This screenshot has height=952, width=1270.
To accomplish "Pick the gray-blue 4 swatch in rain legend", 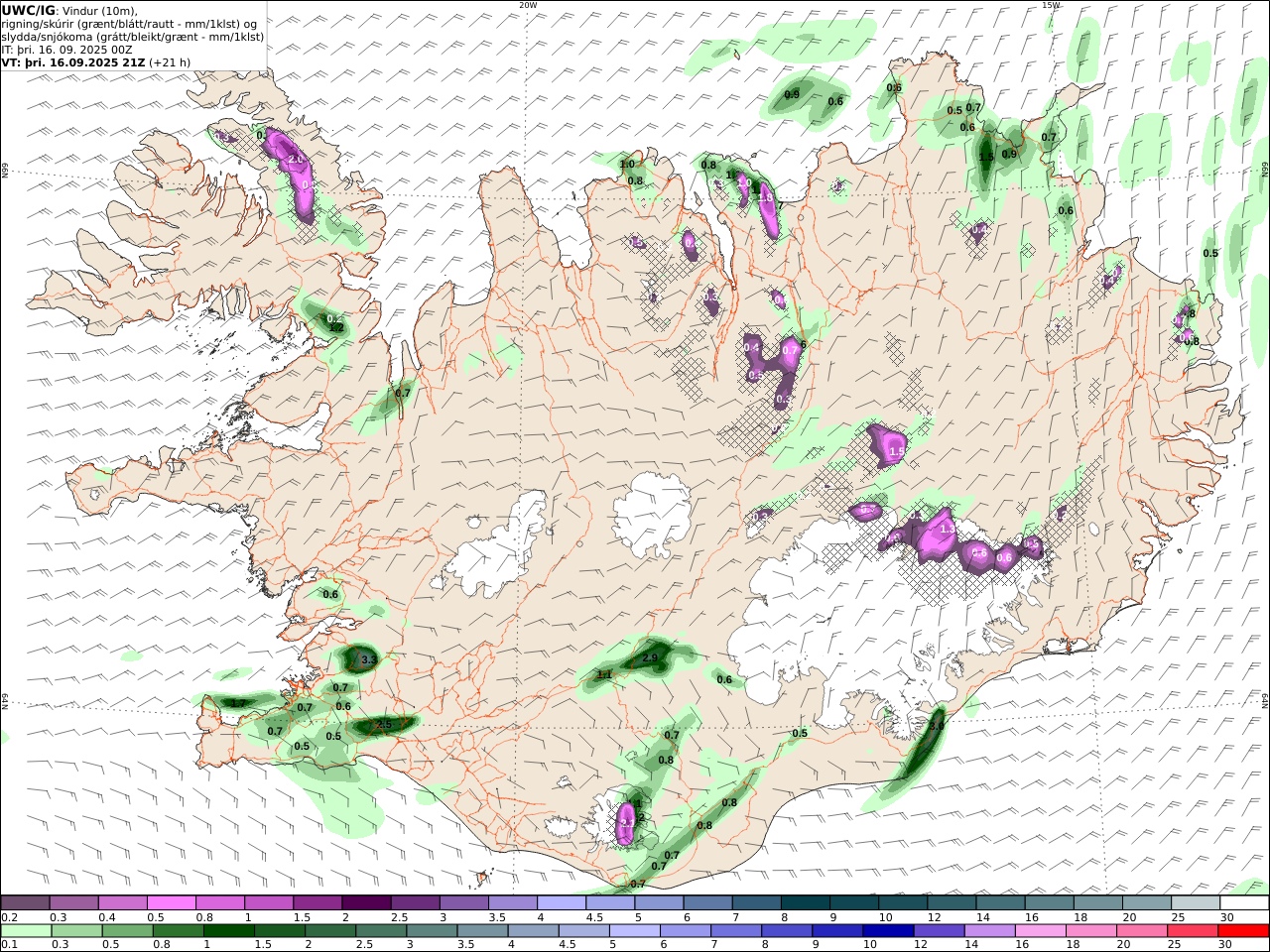I will coord(533,931).
